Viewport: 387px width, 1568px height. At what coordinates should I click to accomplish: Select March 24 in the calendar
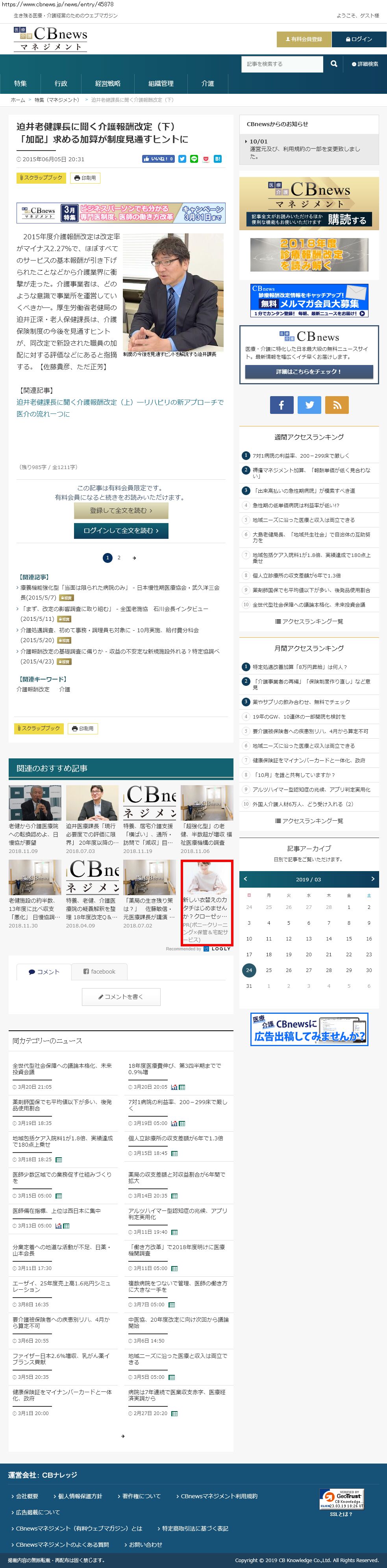tap(248, 970)
